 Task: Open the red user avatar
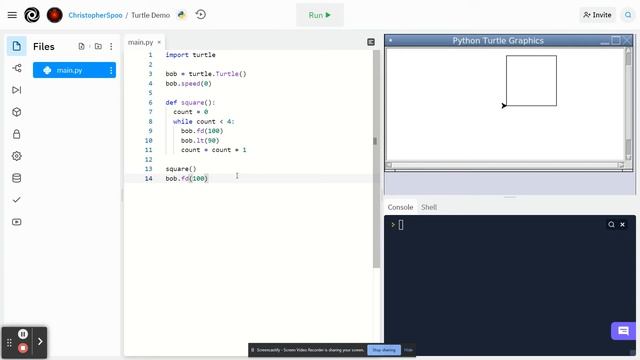click(55, 15)
